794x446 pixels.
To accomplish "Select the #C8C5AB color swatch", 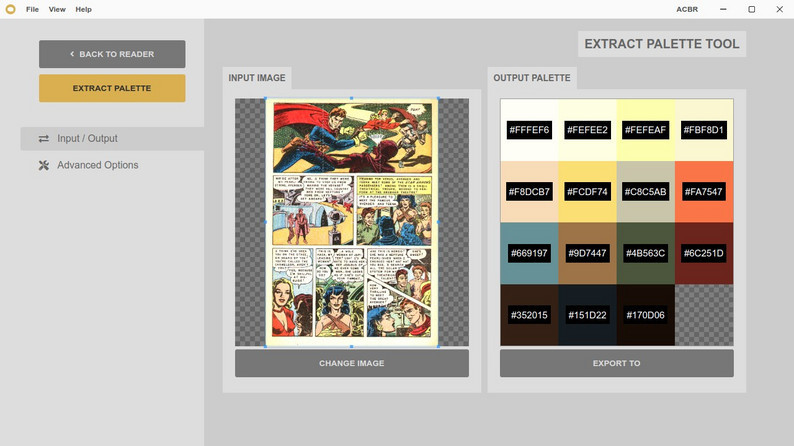I will 646,191.
